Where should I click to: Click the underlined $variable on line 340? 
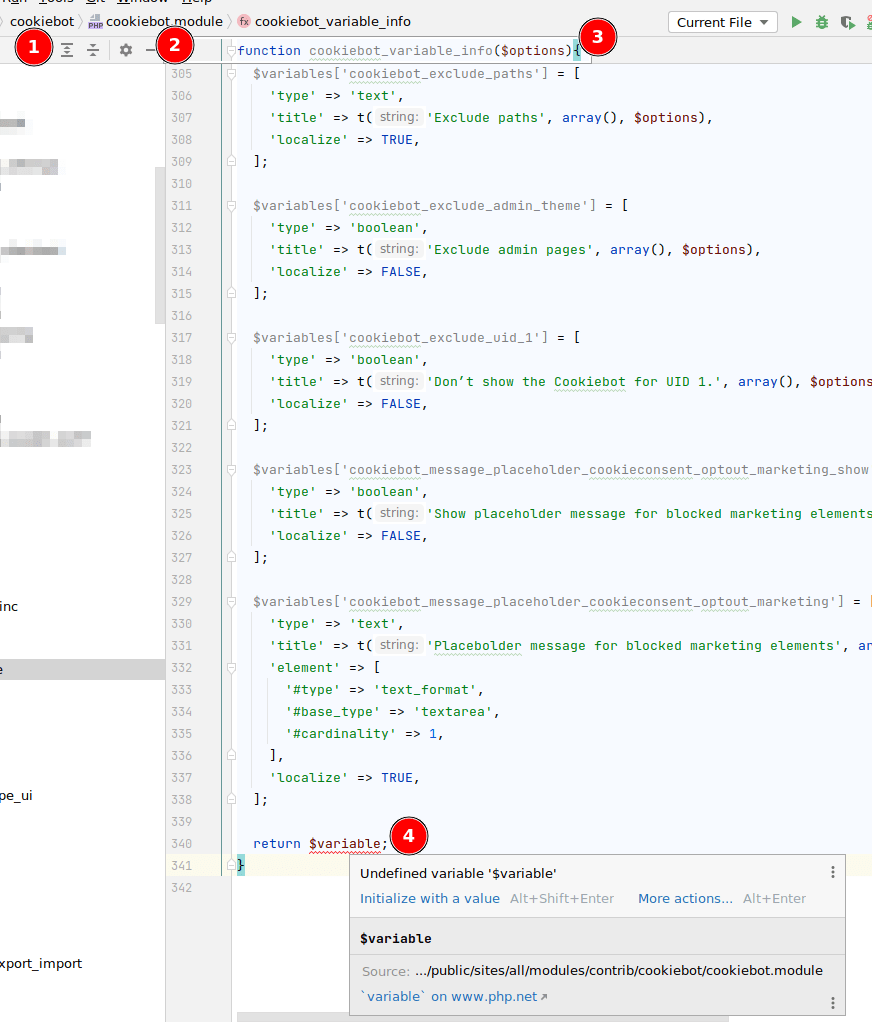pyautogui.click(x=345, y=843)
